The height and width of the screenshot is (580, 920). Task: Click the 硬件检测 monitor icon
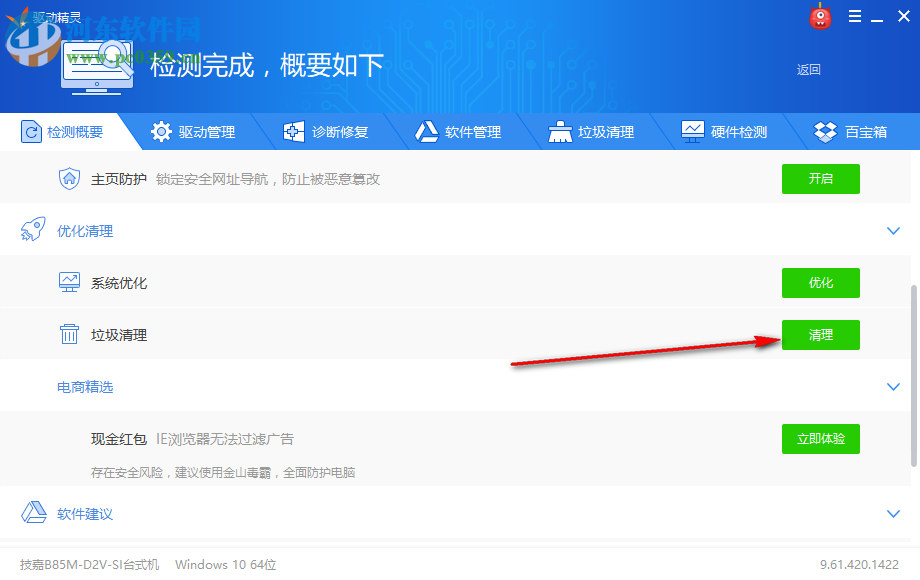[x=692, y=131]
